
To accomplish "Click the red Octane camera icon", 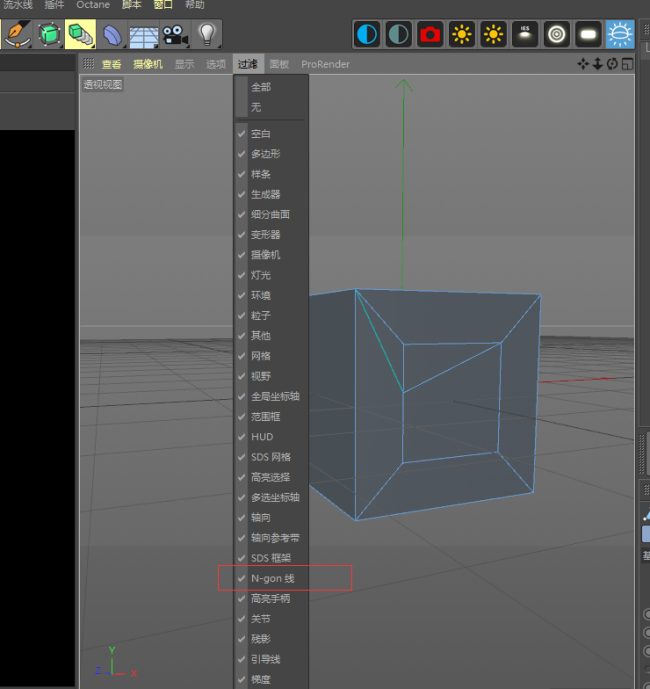I will (430, 35).
